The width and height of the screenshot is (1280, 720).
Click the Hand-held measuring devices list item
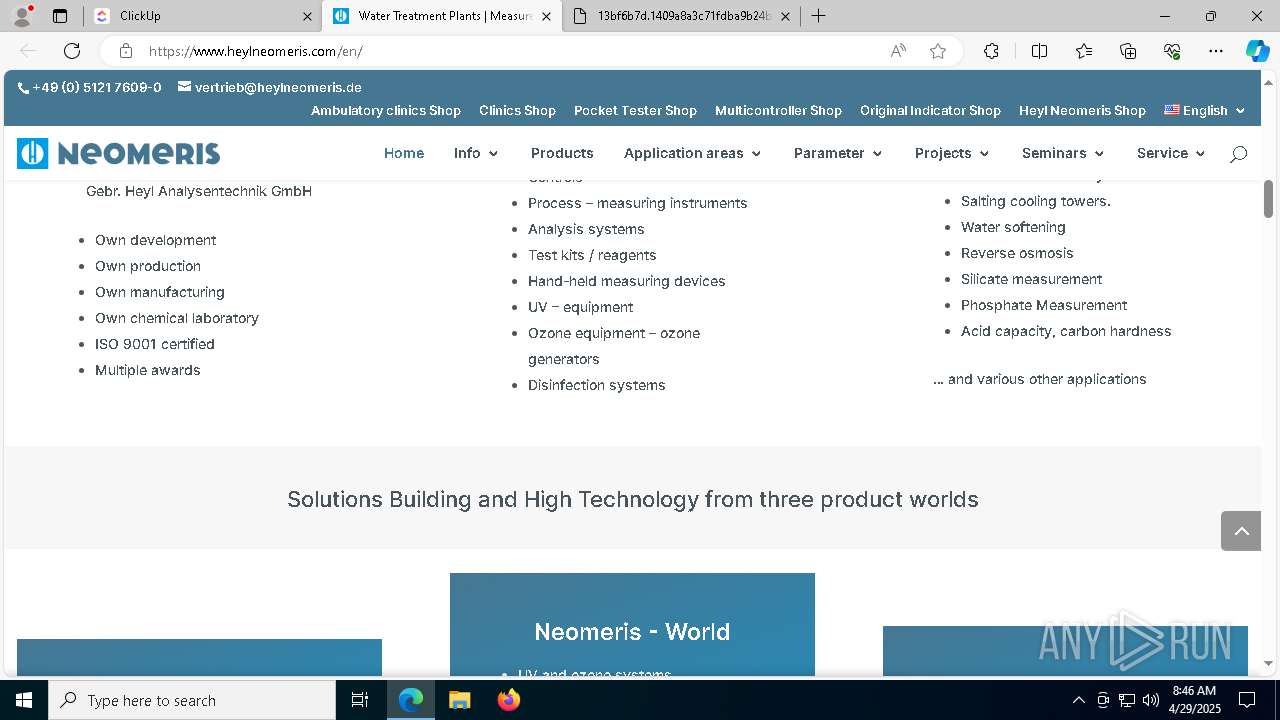pyautogui.click(x=627, y=281)
